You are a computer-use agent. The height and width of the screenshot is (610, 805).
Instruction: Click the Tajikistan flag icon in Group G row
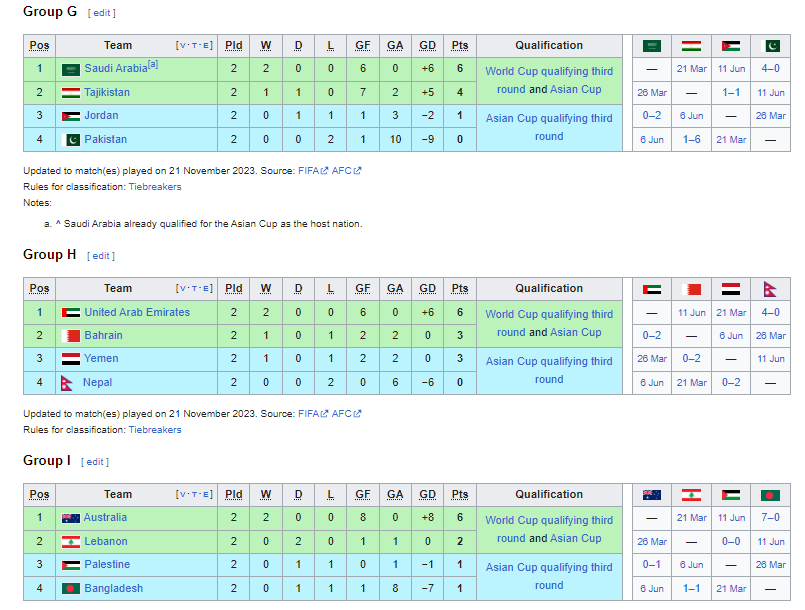tap(70, 93)
